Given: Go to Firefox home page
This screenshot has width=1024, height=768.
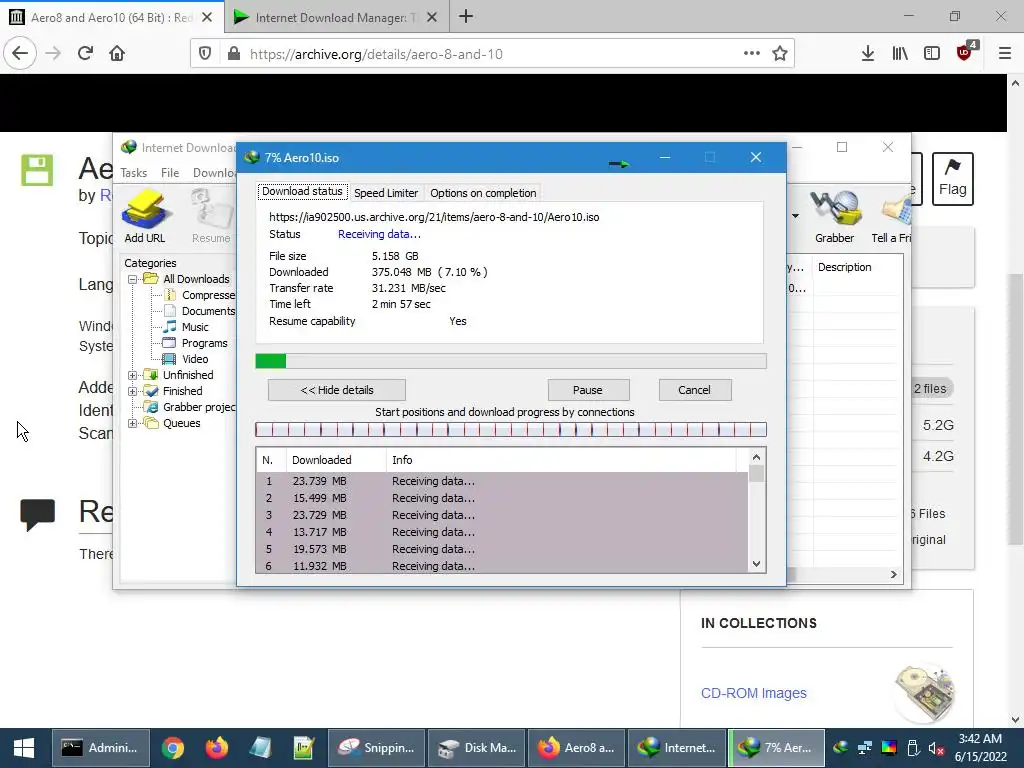Looking at the screenshot, I should point(117,53).
